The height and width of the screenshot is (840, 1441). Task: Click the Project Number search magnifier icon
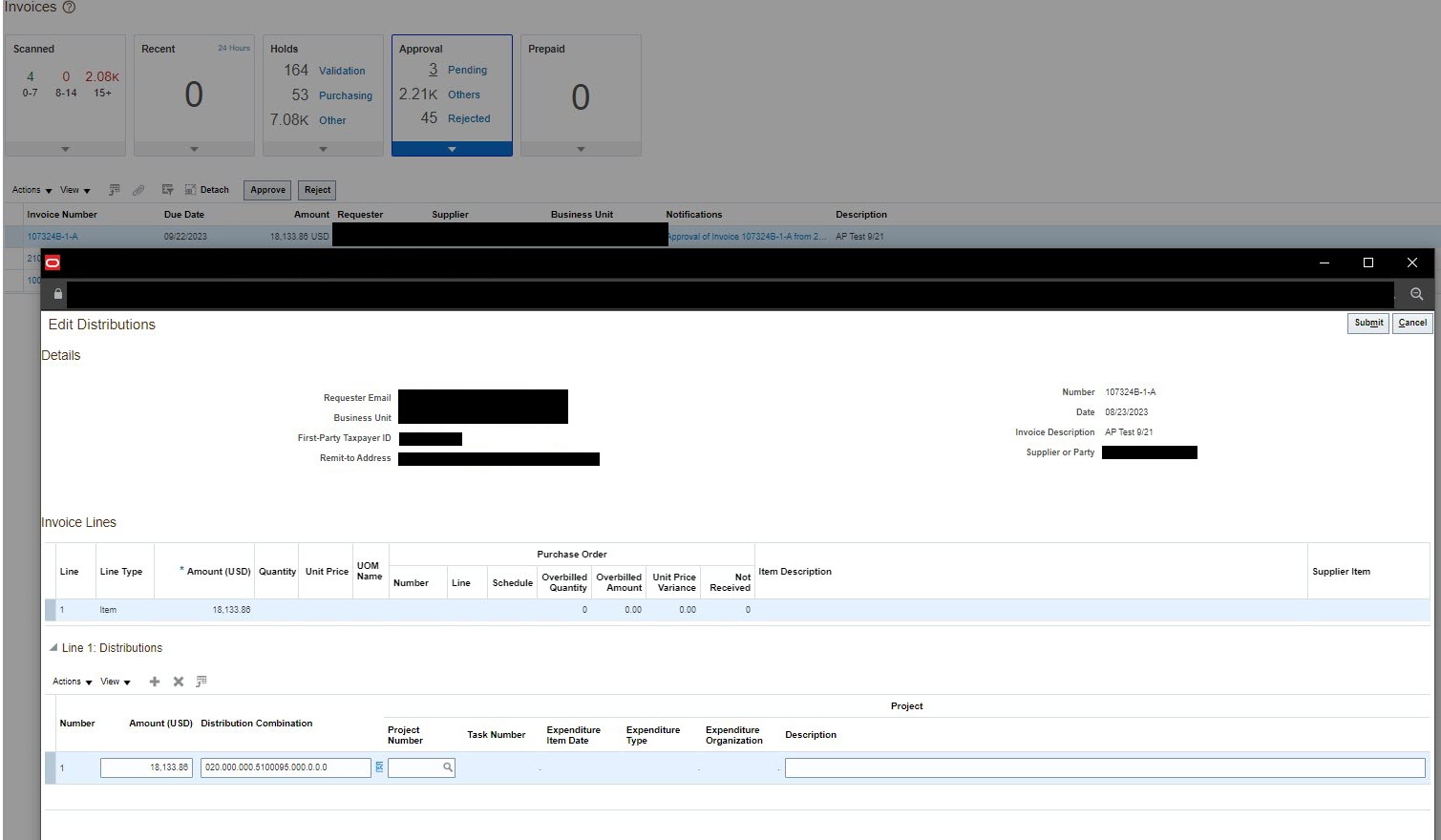447,767
